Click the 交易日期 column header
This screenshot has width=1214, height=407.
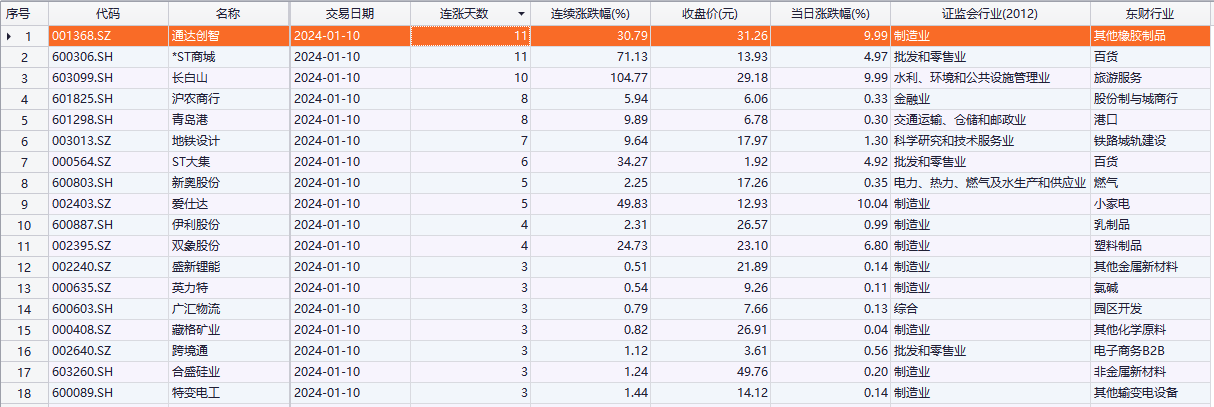coord(349,14)
